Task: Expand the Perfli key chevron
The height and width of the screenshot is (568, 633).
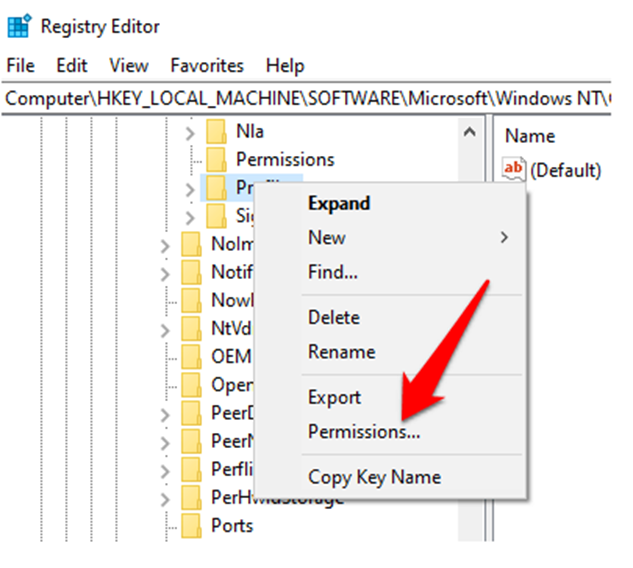Action: pos(165,471)
